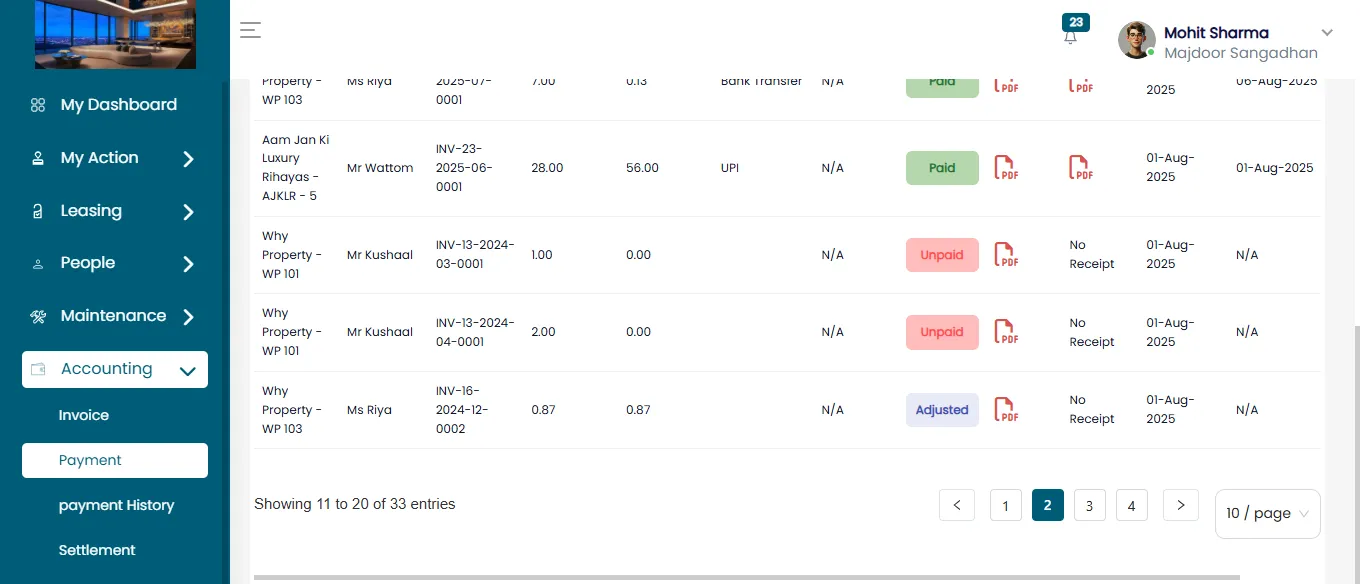This screenshot has height=584, width=1360.
Task: Click Unpaid status for INV-13-2024-04-0001
Action: 942,332
